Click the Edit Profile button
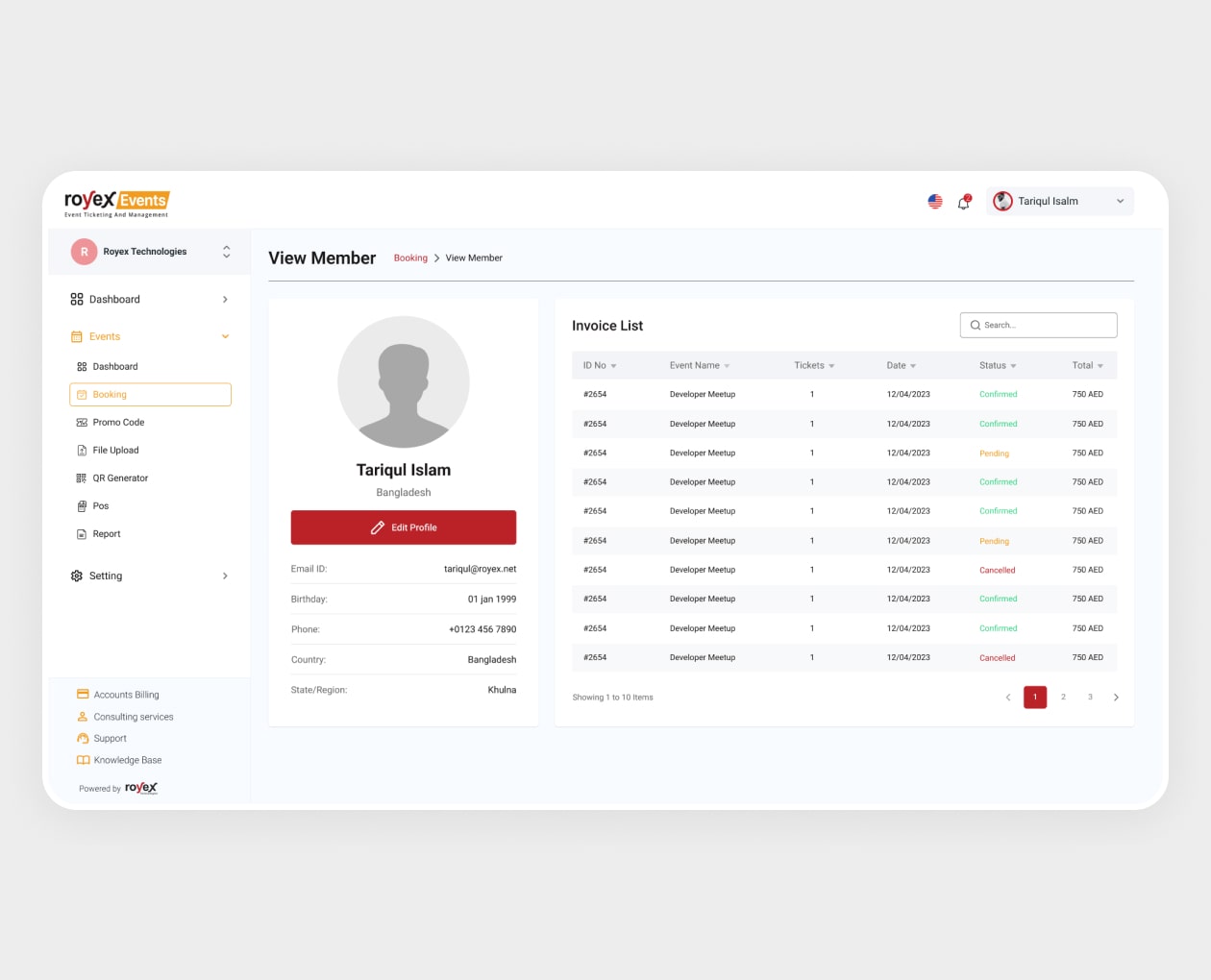 pyautogui.click(x=404, y=527)
